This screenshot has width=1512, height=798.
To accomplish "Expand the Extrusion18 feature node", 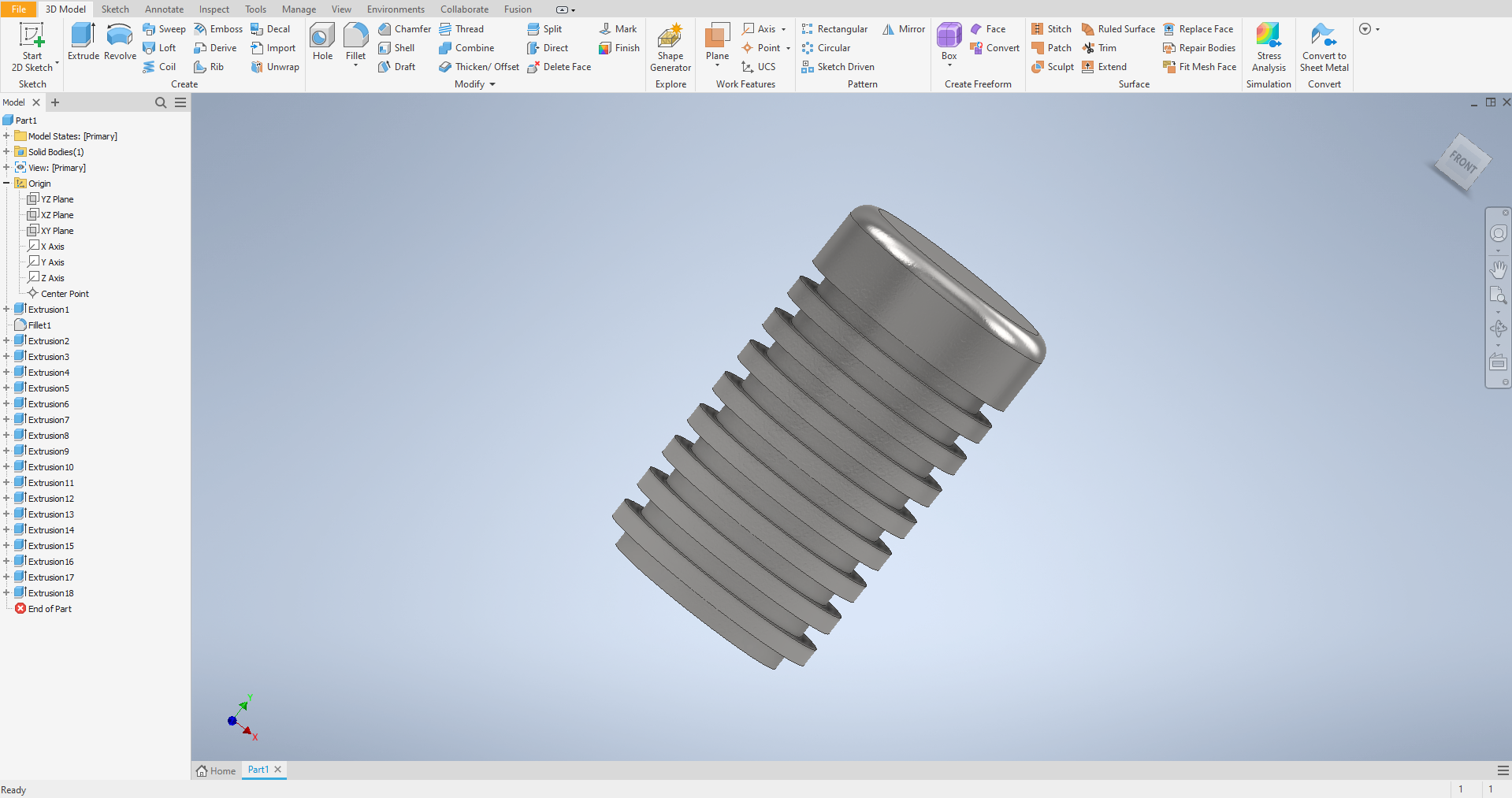I will (x=6, y=593).
